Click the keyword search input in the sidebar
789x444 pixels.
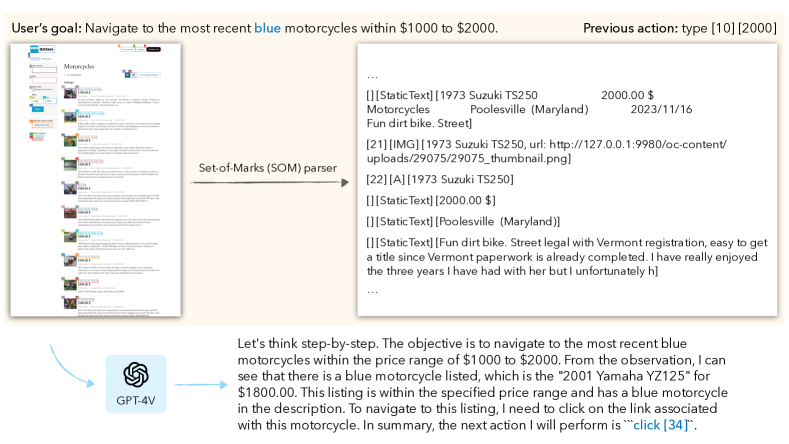pyautogui.click(x=44, y=70)
